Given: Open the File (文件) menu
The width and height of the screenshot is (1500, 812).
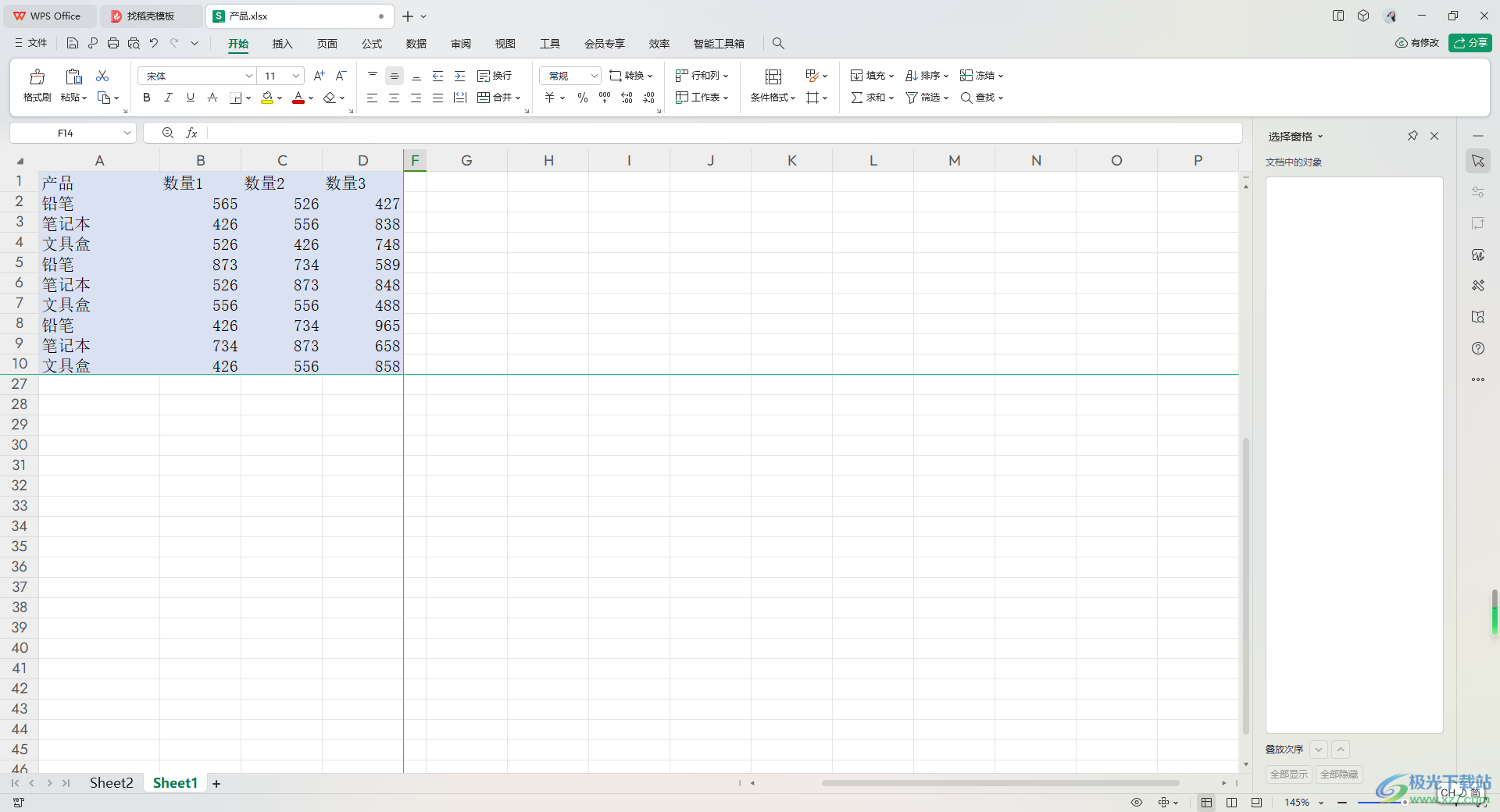Looking at the screenshot, I should [x=31, y=43].
